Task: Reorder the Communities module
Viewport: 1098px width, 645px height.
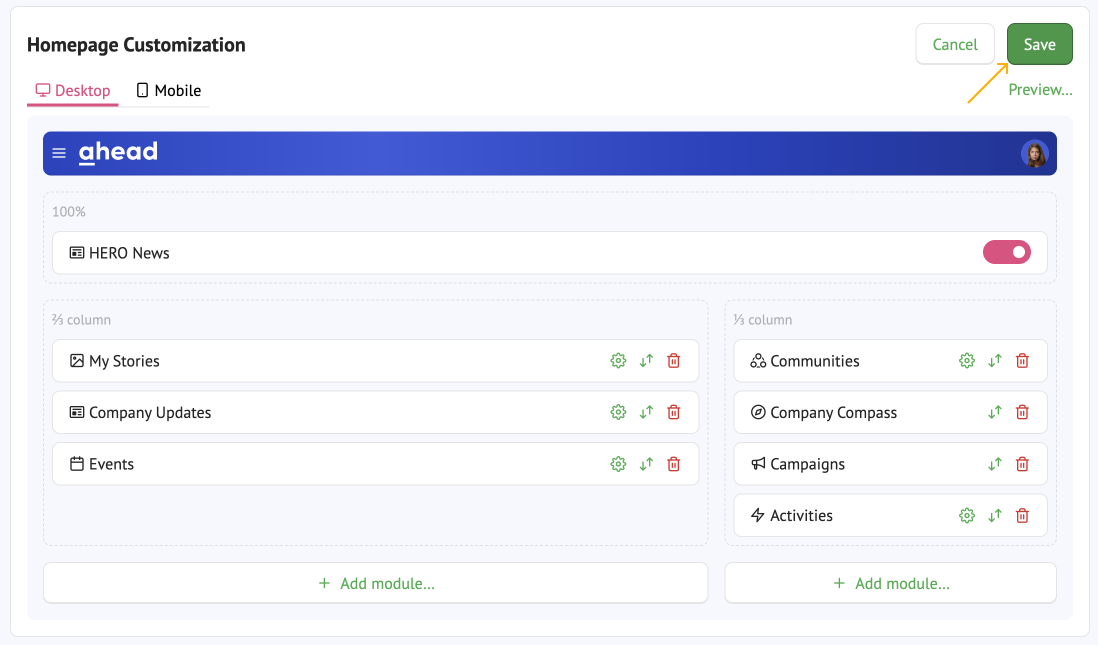Action: point(995,361)
